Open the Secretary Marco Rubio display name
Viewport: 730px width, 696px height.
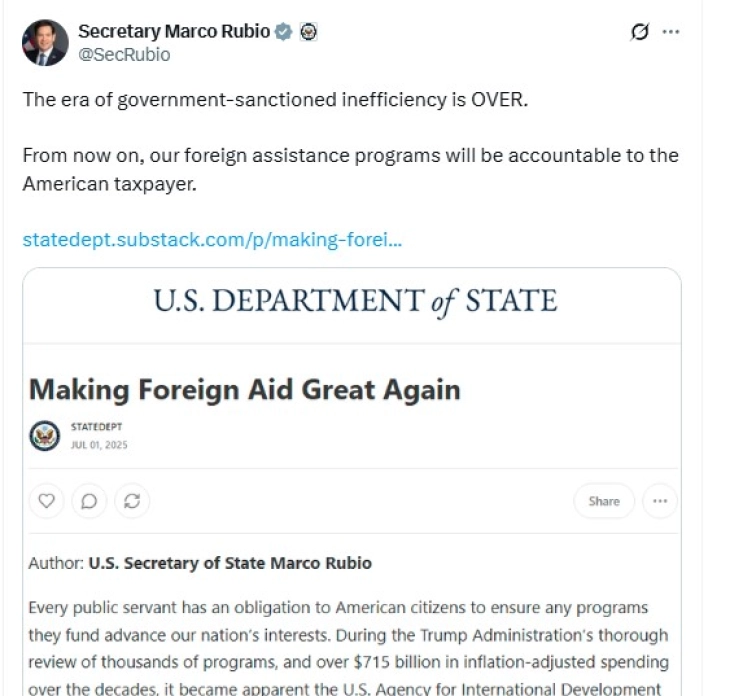(x=173, y=31)
